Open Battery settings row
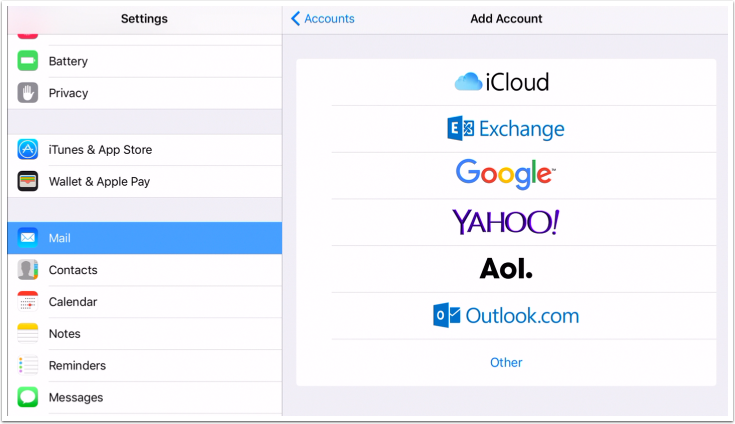735x424 pixels. 145,61
